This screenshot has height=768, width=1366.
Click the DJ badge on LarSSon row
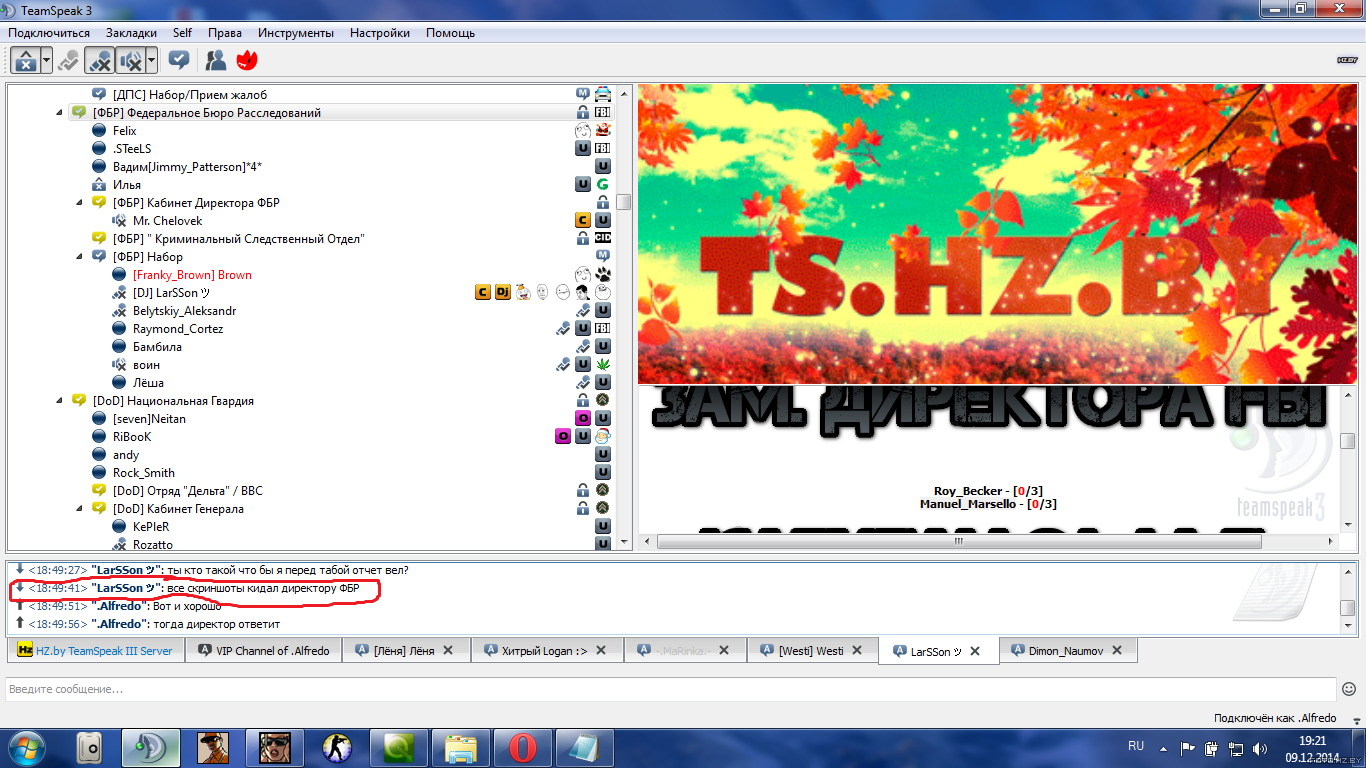(503, 293)
